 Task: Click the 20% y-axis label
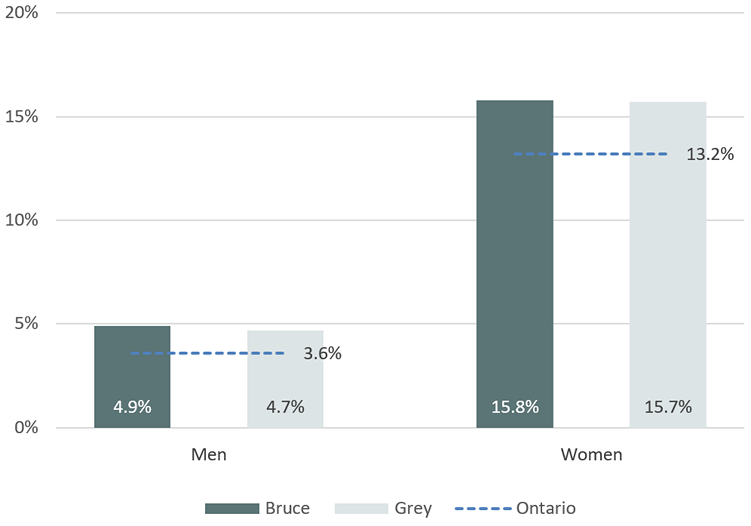pos(22,13)
